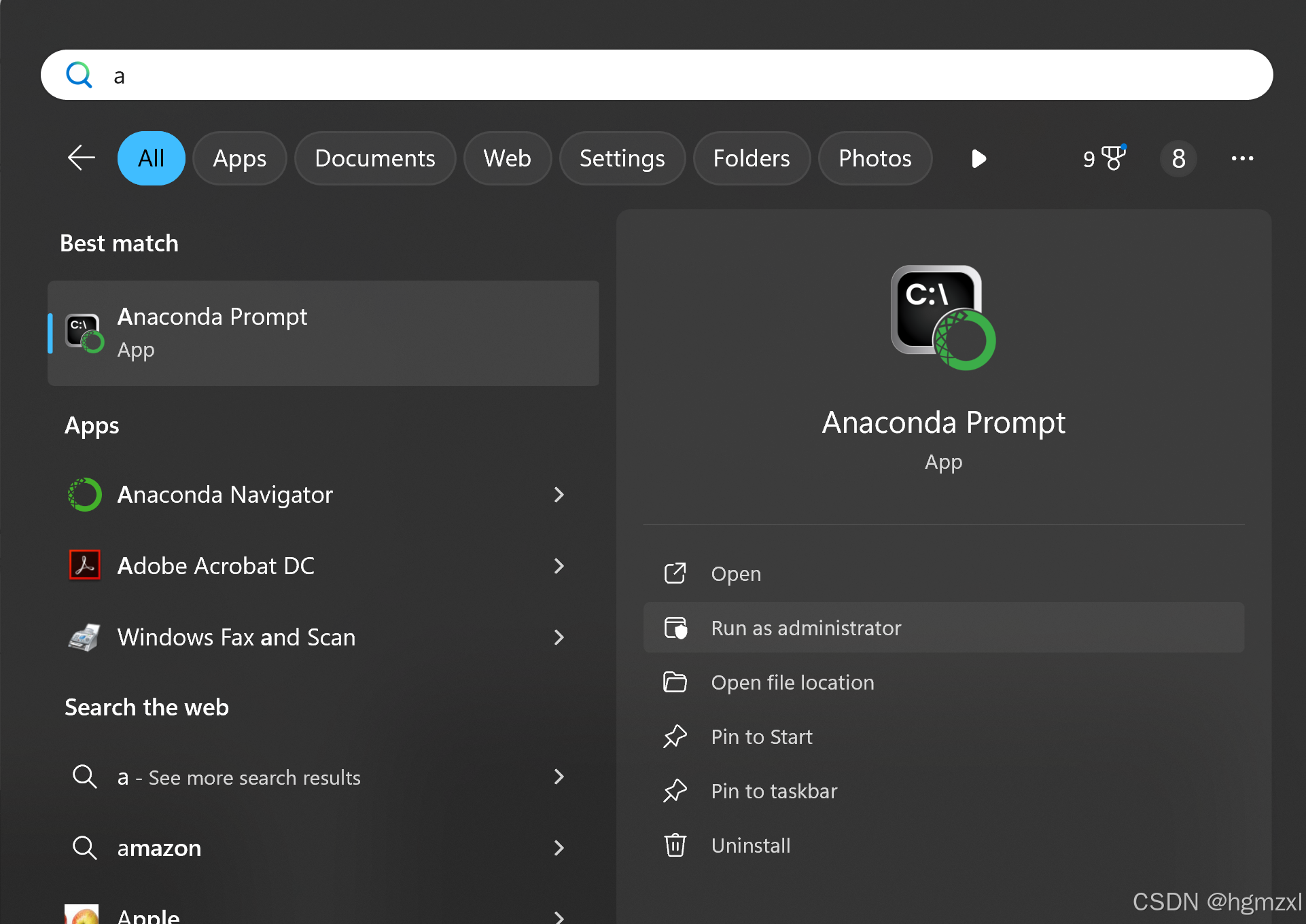The image size is (1306, 924).
Task: Click the three-dot more options icon
Action: (1242, 158)
